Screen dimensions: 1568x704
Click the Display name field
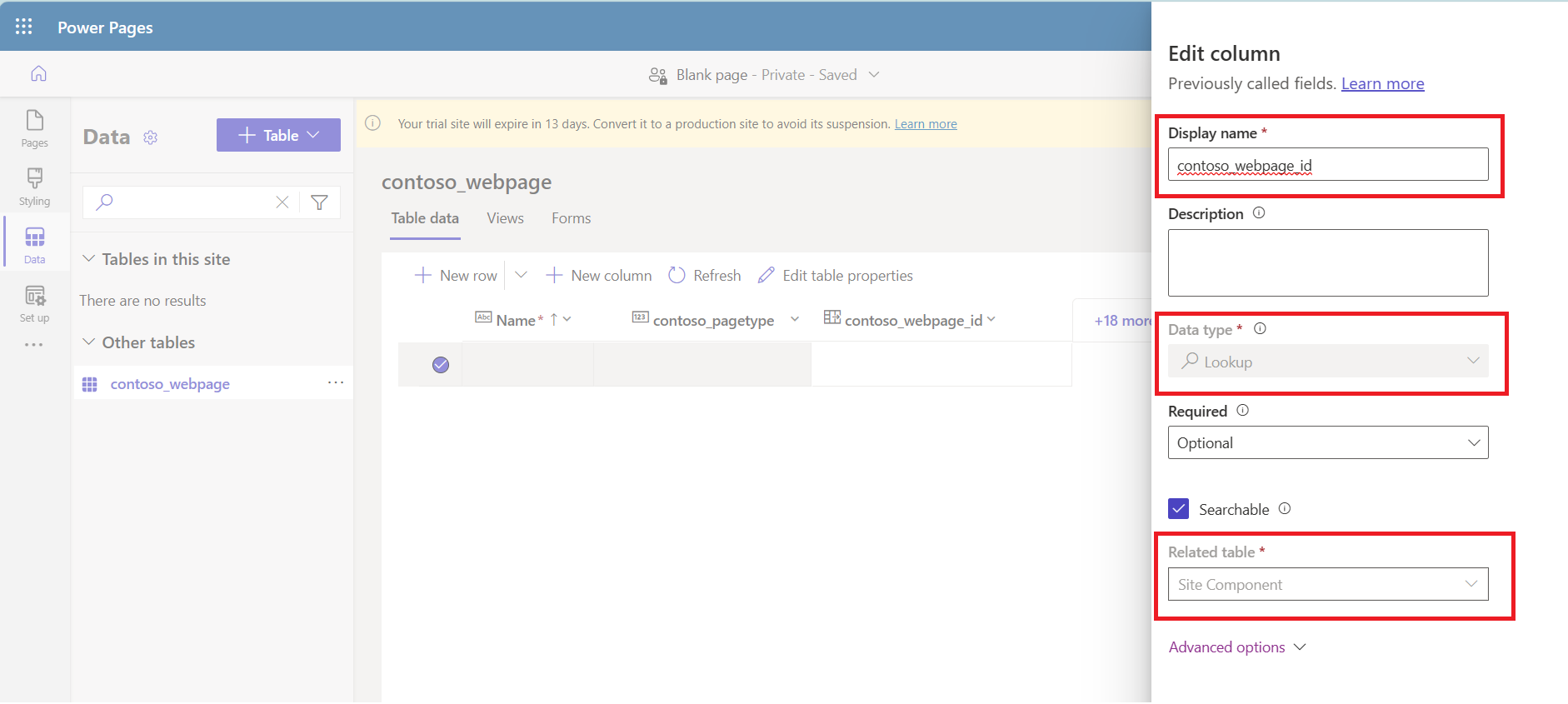coord(1328,164)
